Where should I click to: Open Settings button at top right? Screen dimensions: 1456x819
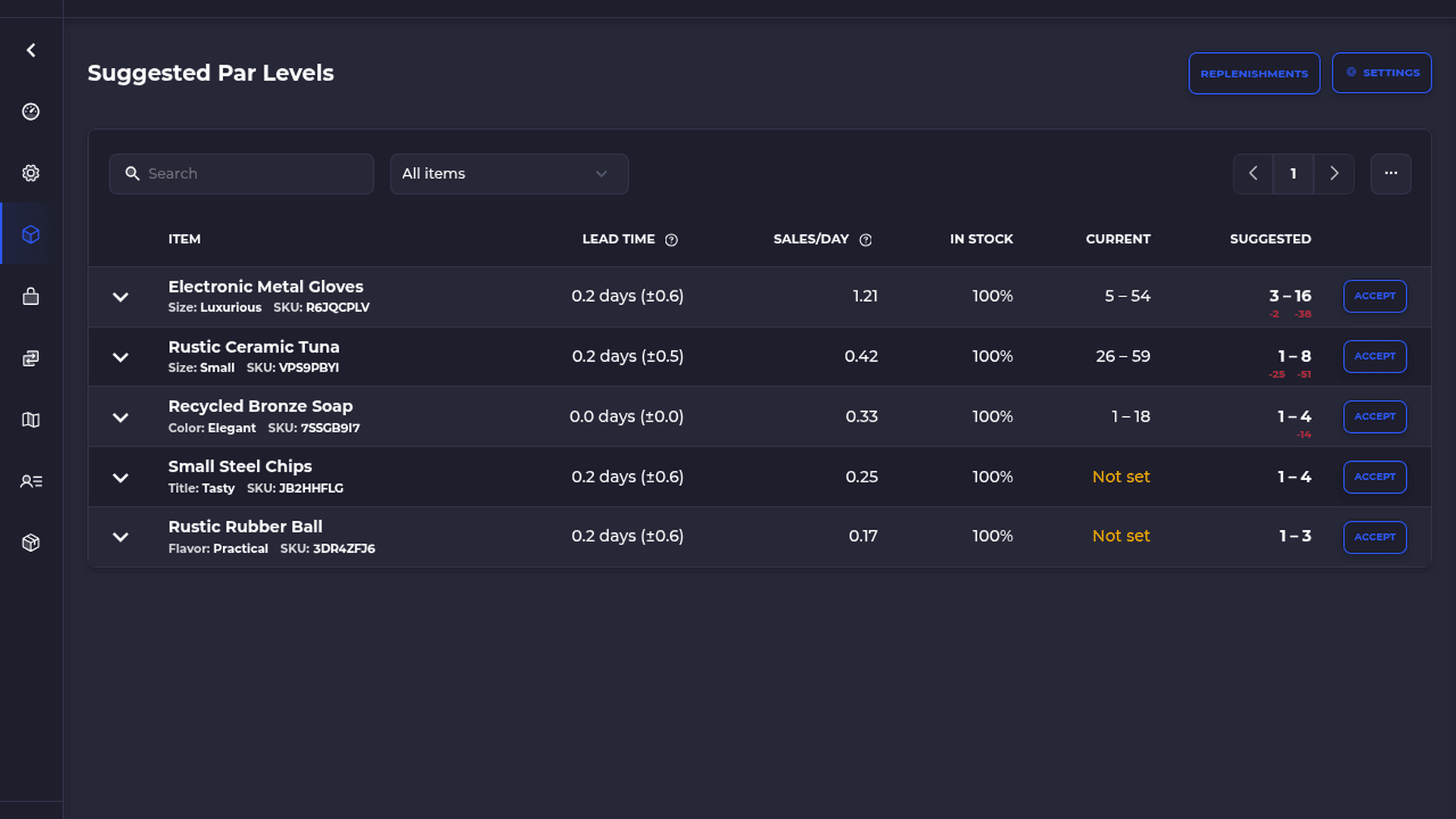point(1382,73)
